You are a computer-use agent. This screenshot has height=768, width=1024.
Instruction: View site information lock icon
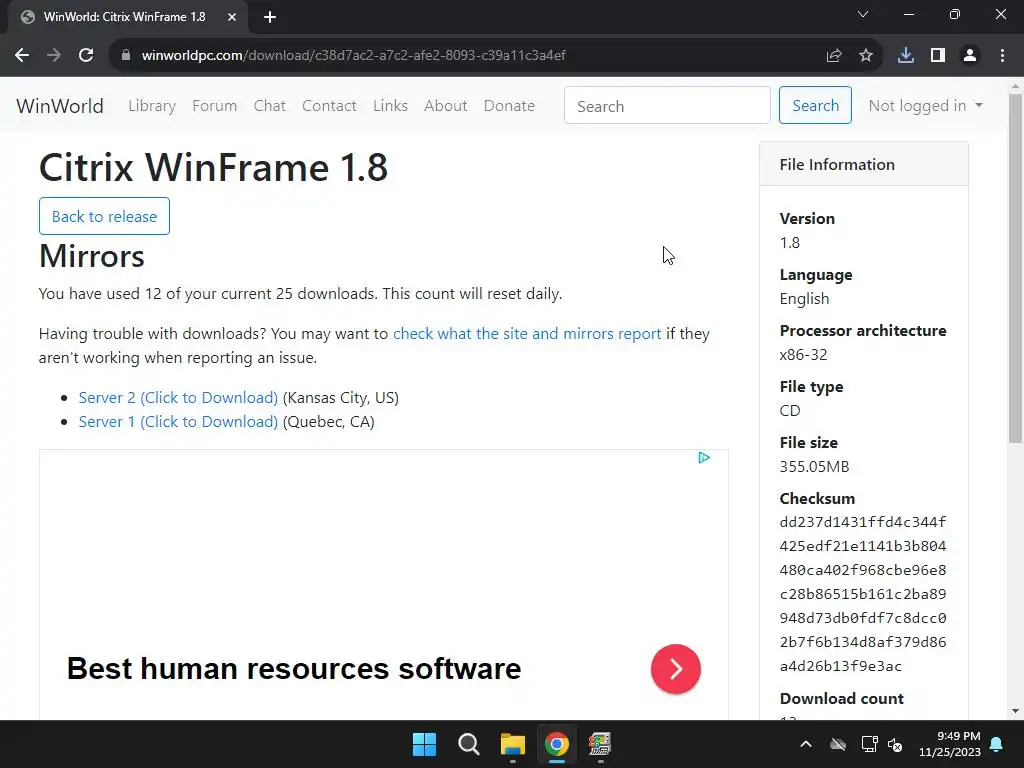point(126,56)
